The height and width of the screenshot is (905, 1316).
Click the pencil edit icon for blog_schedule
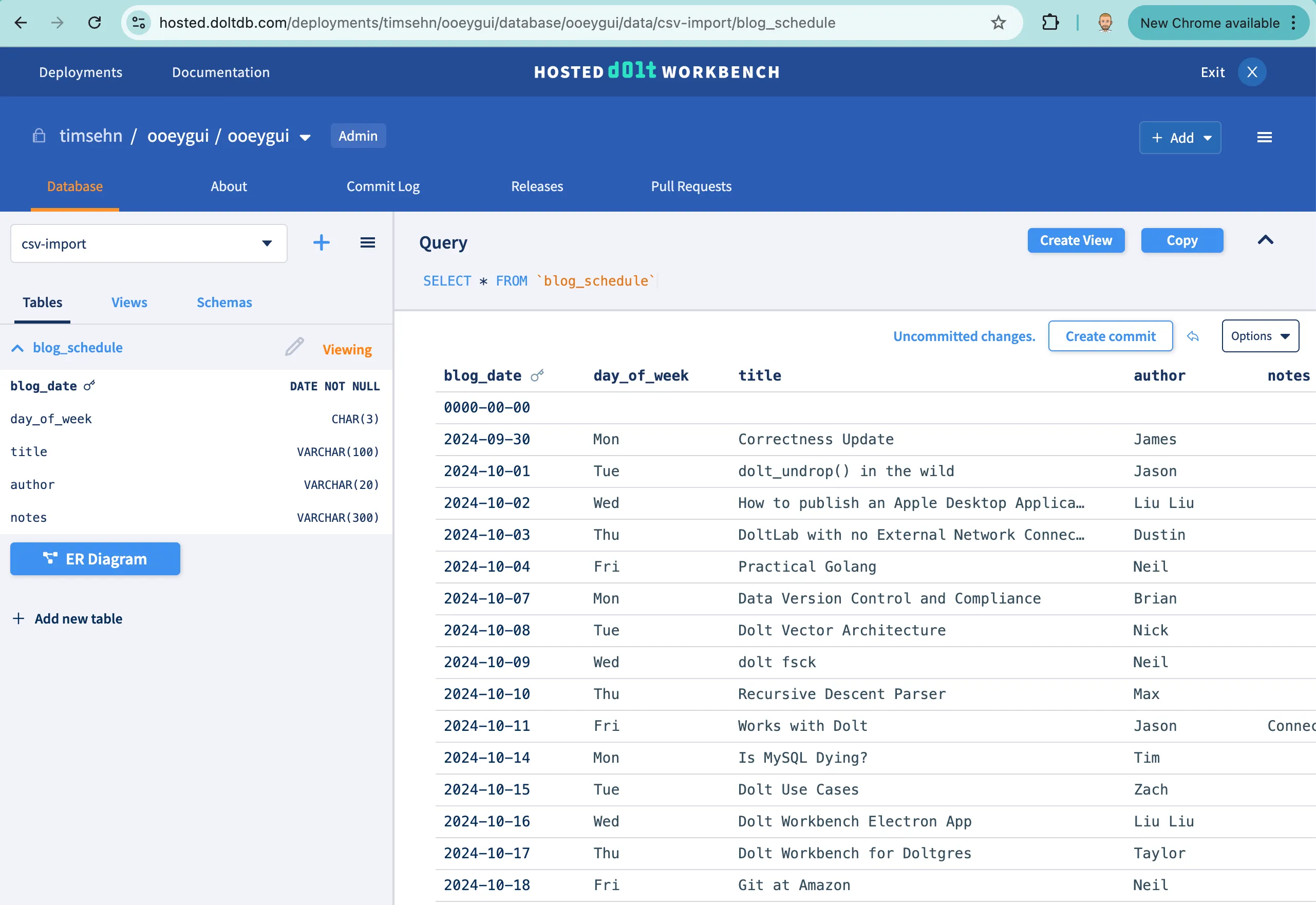[x=294, y=347]
